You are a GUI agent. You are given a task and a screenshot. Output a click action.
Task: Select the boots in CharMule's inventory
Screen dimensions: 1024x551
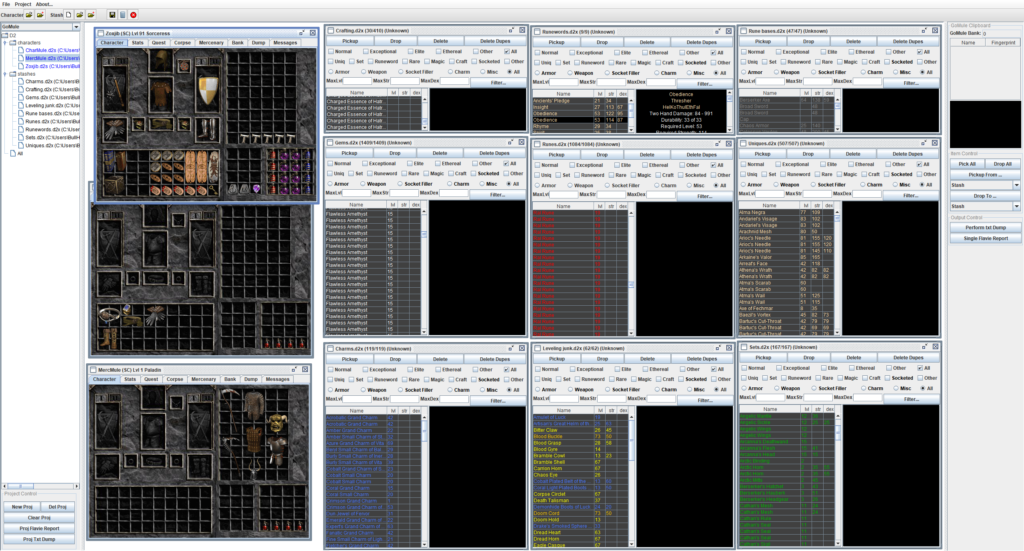(107, 338)
